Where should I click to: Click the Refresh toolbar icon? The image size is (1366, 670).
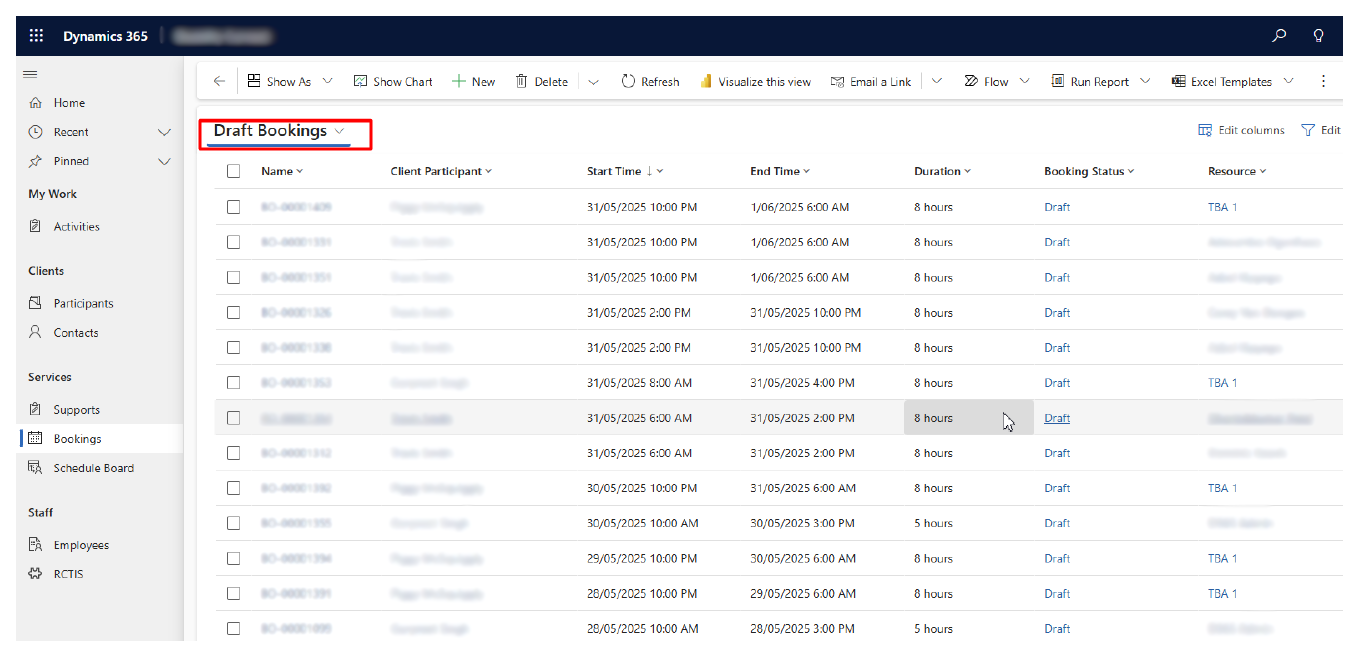[x=628, y=82]
